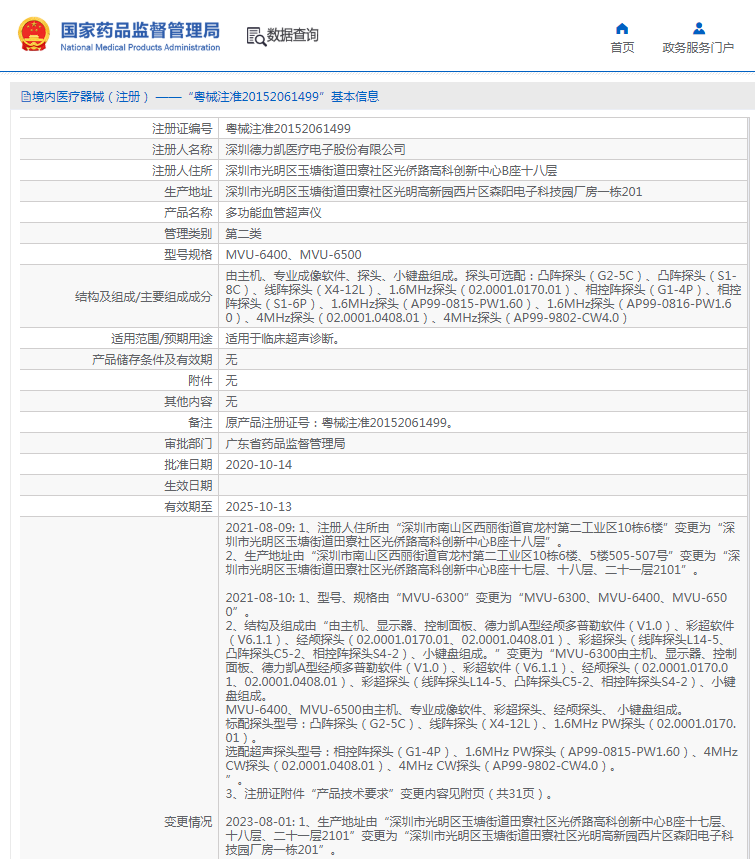Click the 产品储存条件及有效期 label
The width and height of the screenshot is (755, 859).
152,360
